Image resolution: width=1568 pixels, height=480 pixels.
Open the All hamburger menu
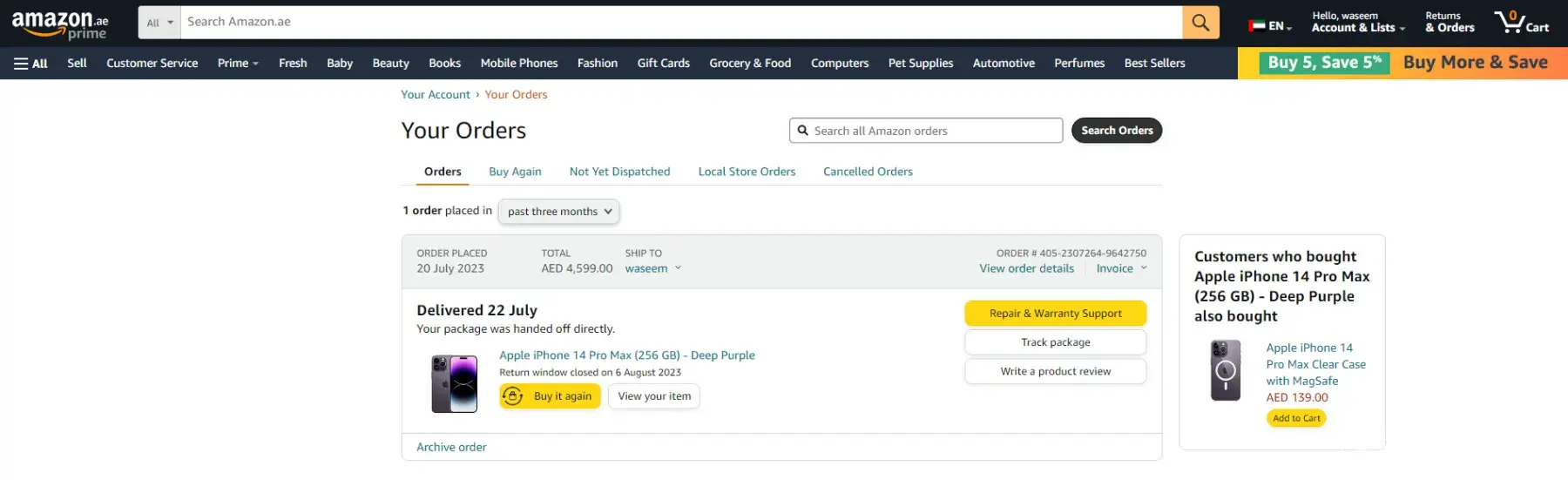coord(30,64)
